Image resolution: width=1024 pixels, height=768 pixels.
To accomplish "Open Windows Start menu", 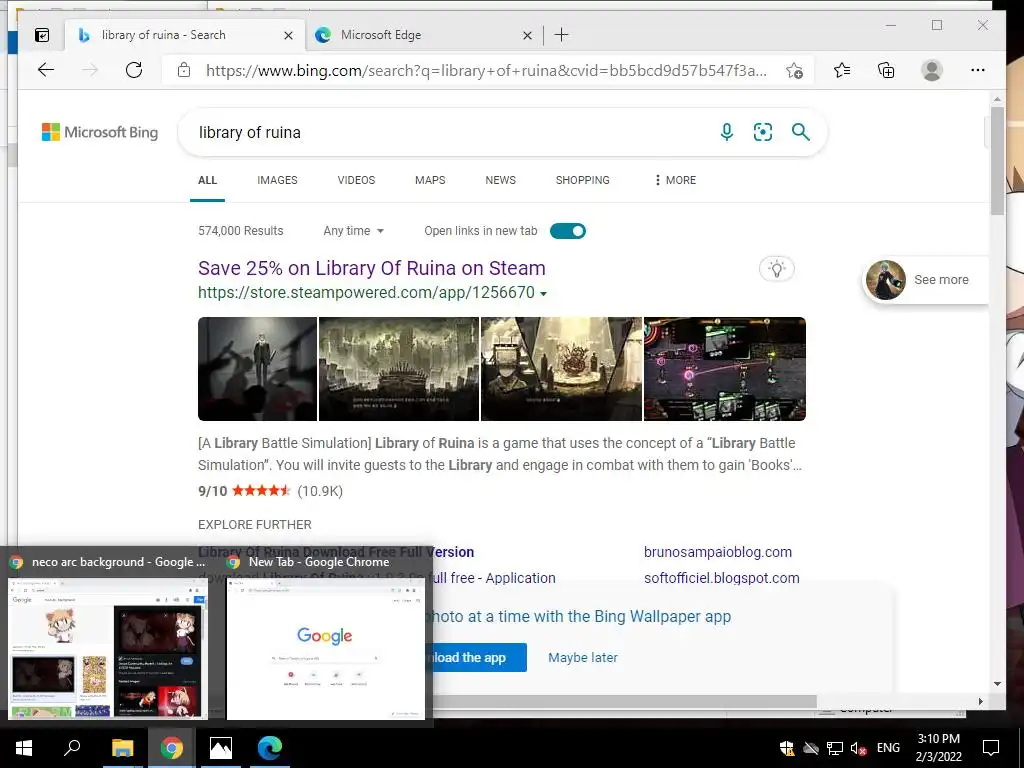I will point(24,748).
